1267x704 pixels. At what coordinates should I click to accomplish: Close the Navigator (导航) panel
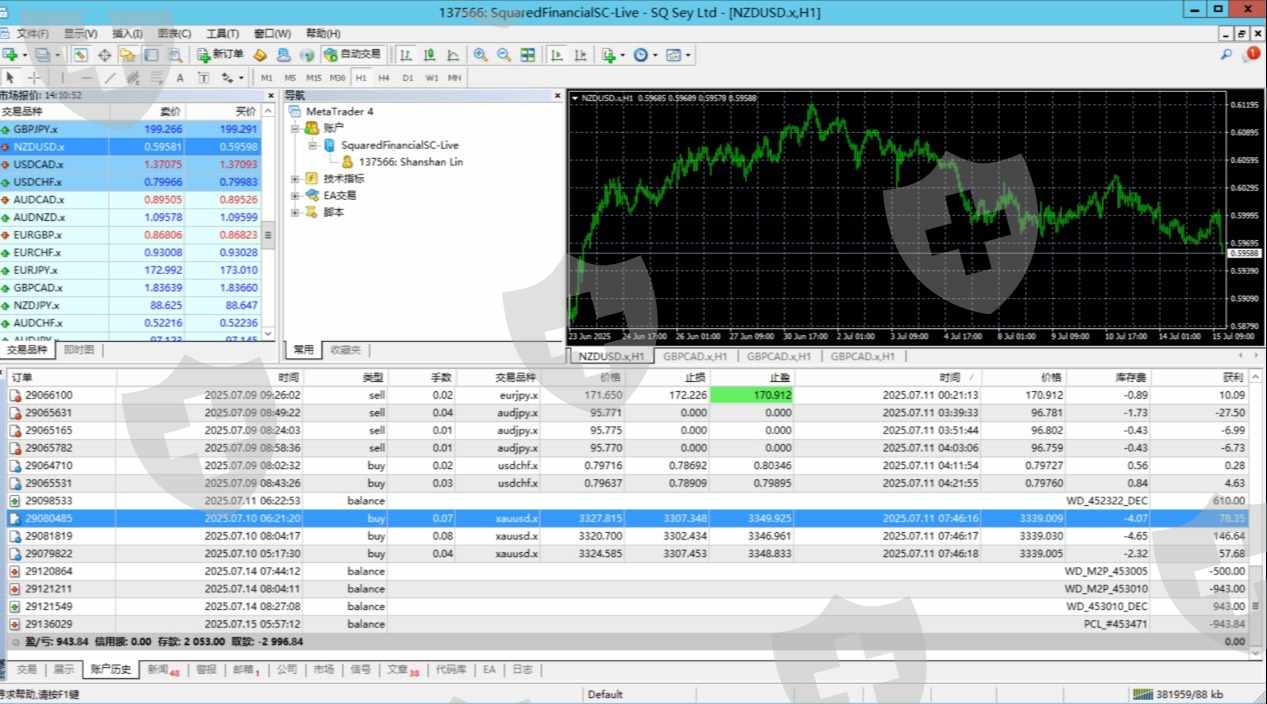pos(558,96)
